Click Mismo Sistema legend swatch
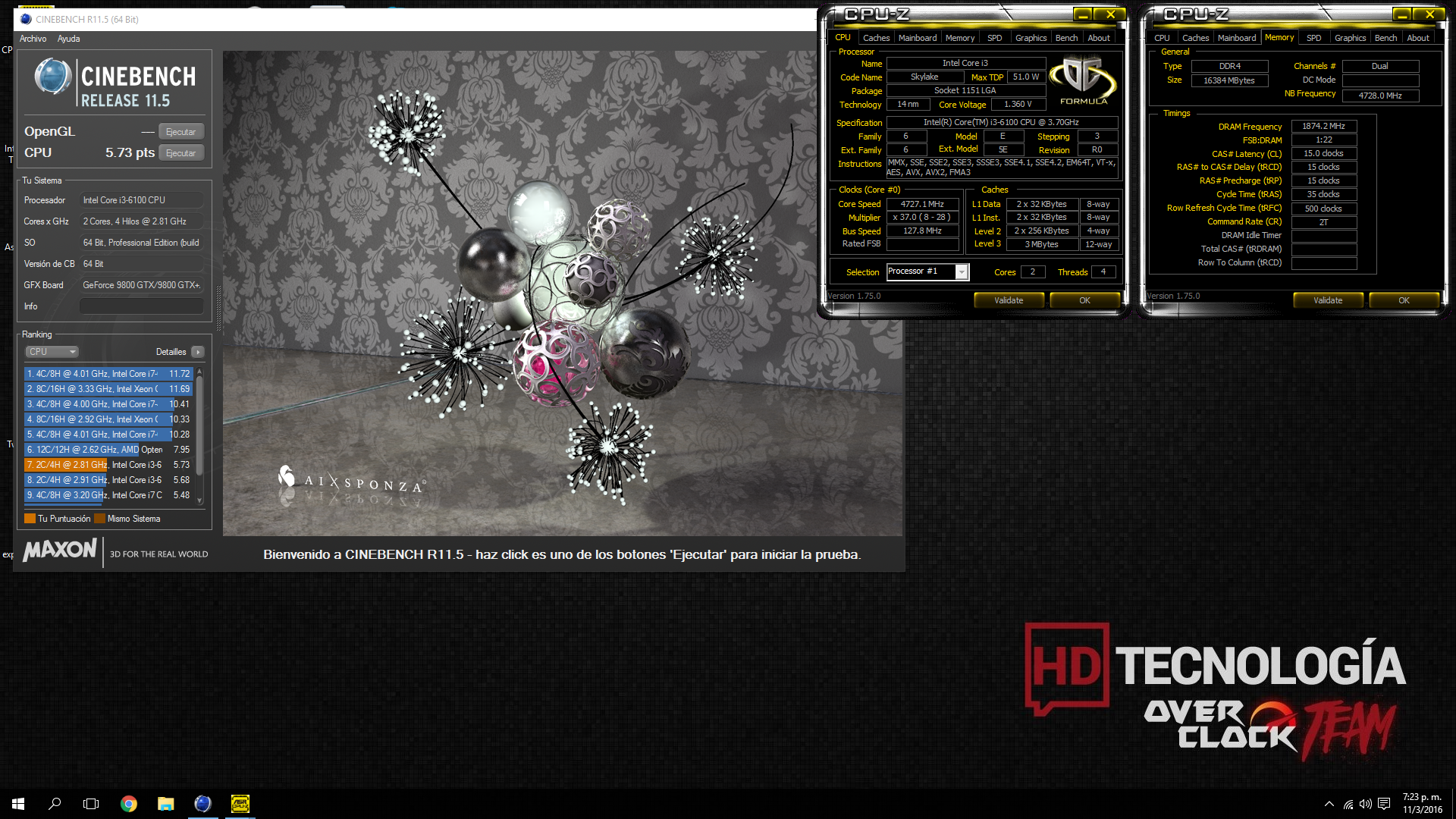 99,519
